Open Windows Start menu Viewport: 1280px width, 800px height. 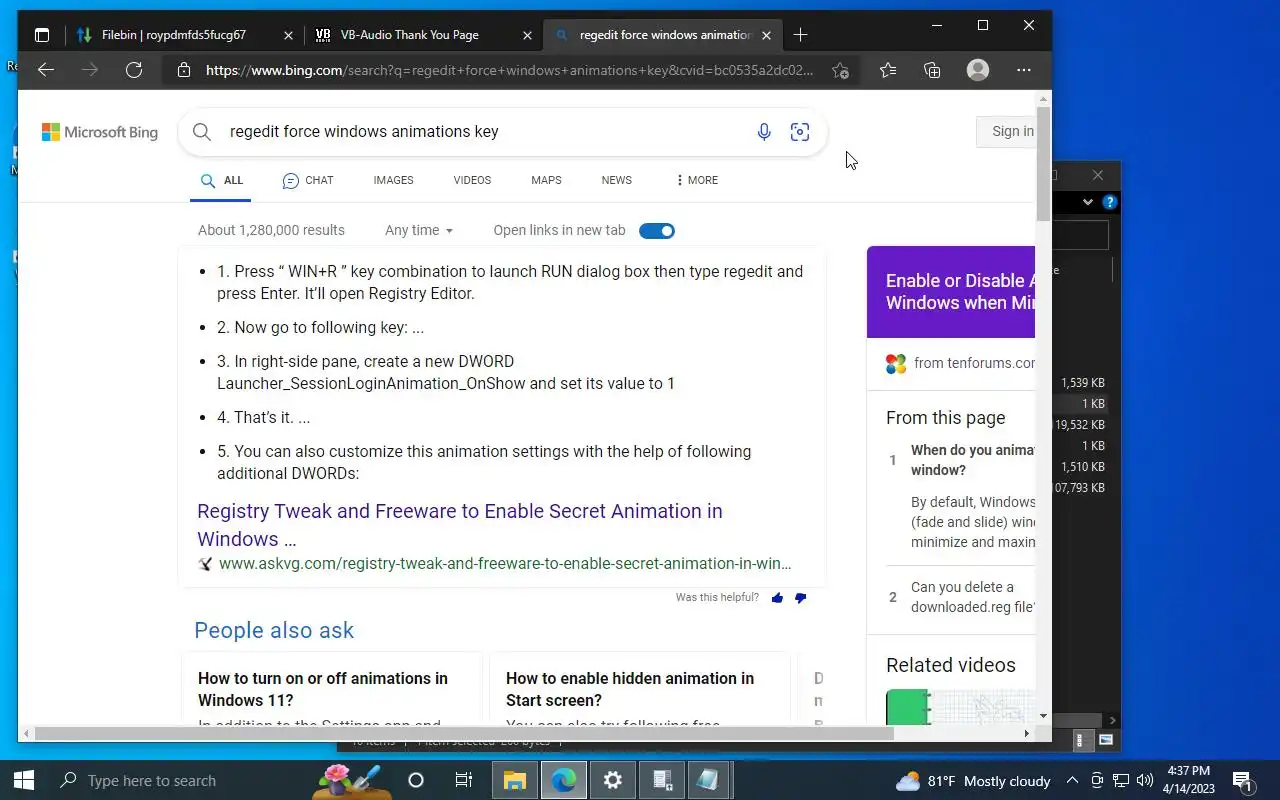pos(24,780)
